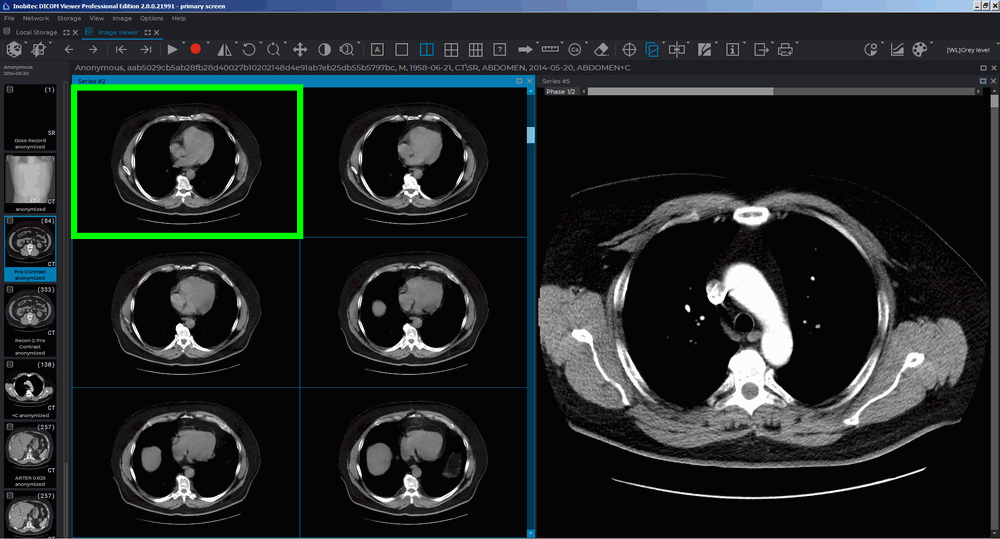This screenshot has height=539, width=1000.
Task: Select the free rotate tool
Action: [x=274, y=49]
